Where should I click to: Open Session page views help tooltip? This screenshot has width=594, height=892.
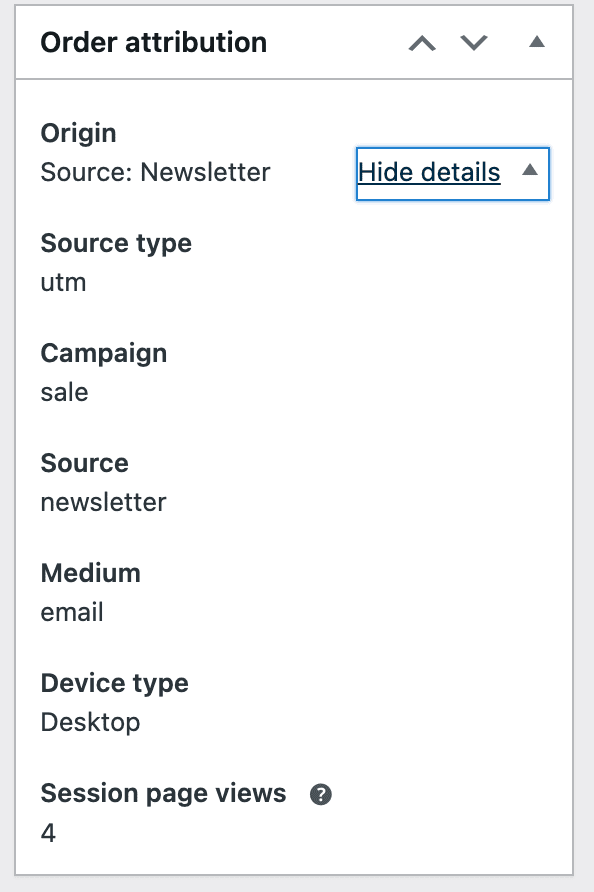[x=320, y=794]
